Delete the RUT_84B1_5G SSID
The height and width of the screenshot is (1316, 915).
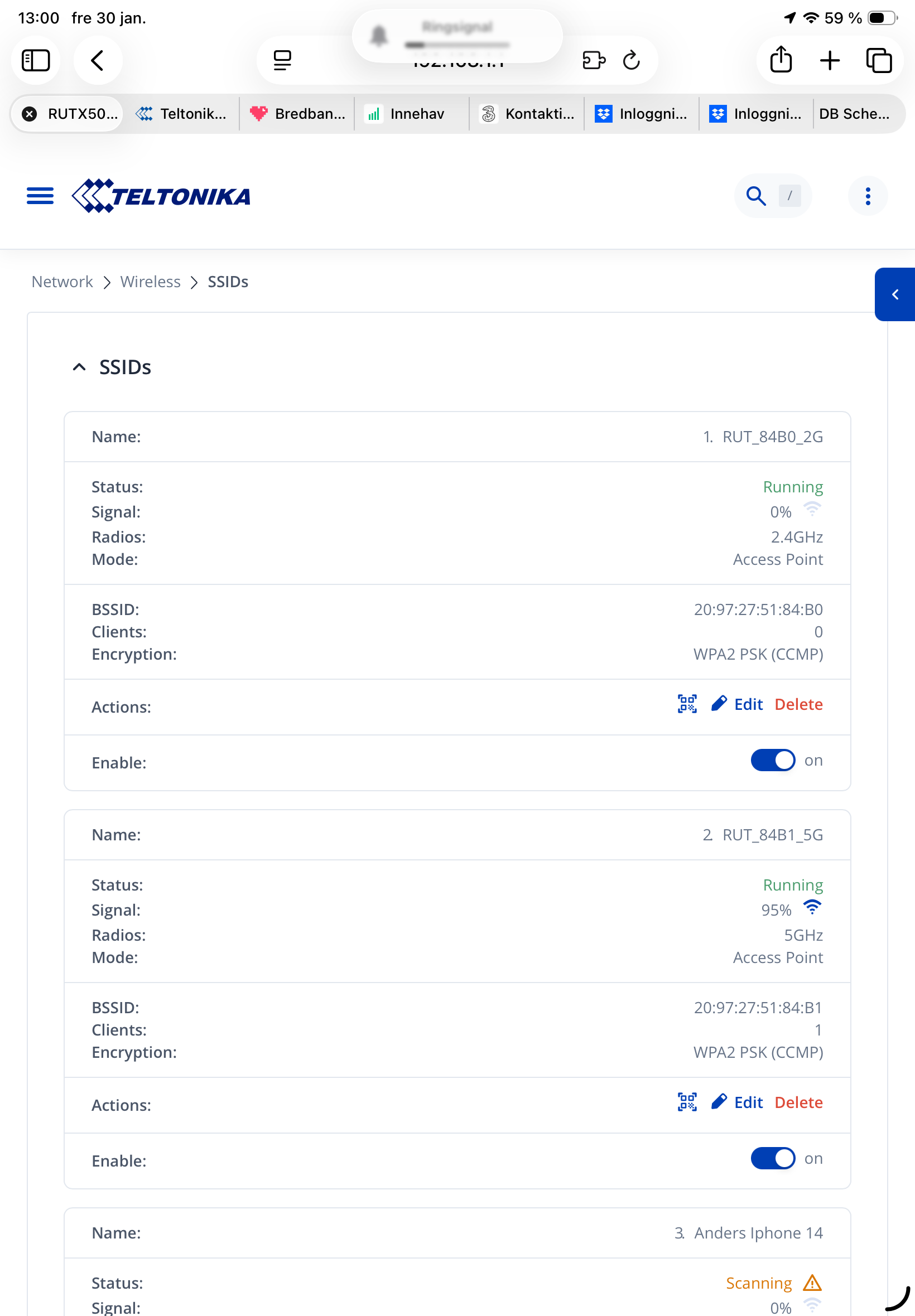coord(798,1102)
